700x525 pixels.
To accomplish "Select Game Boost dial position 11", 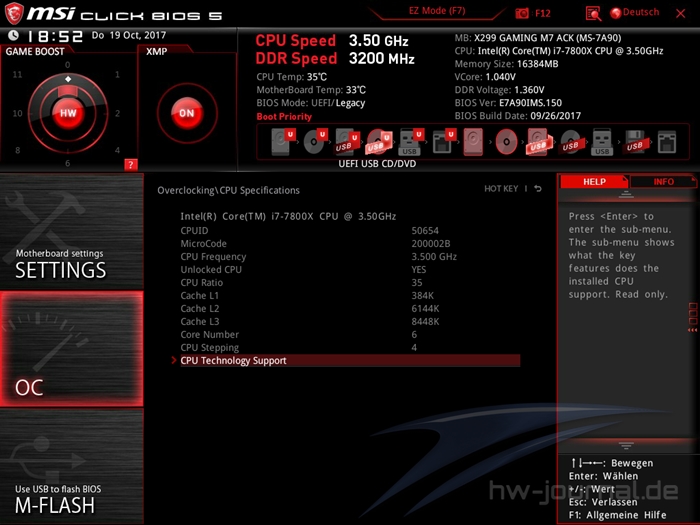I will [x=17, y=75].
